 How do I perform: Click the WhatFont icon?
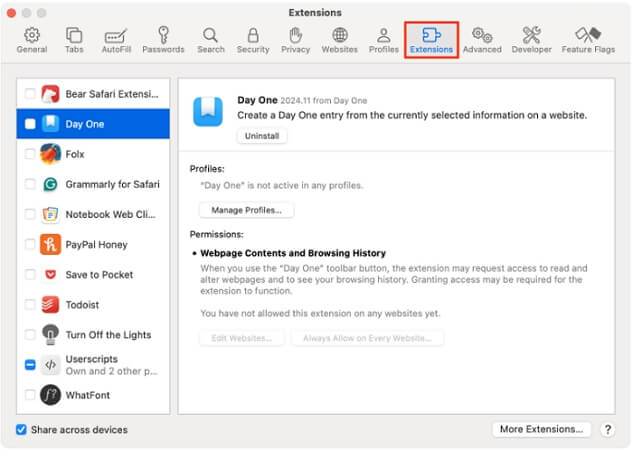[50, 395]
